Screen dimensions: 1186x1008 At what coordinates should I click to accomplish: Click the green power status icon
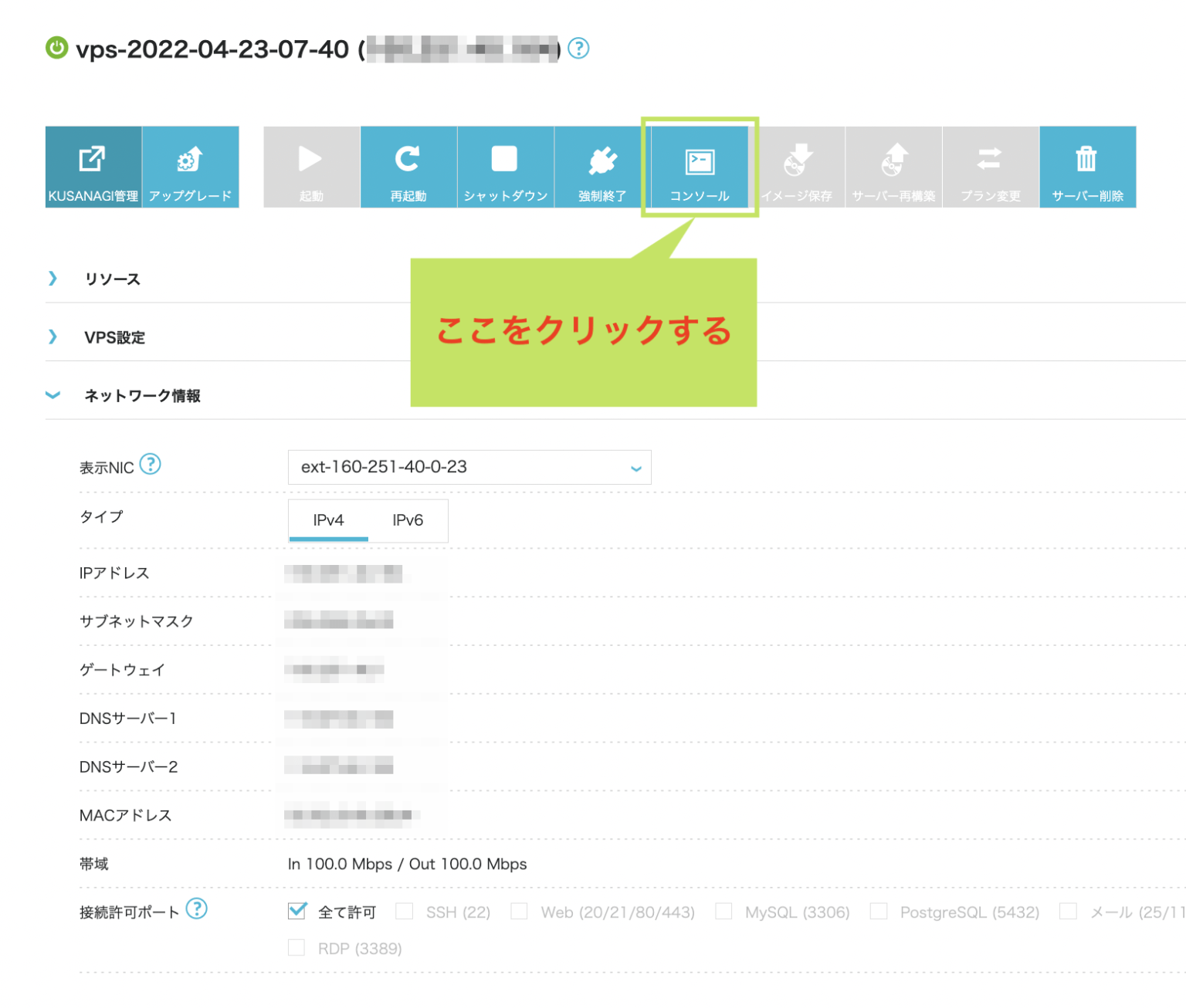(57, 48)
